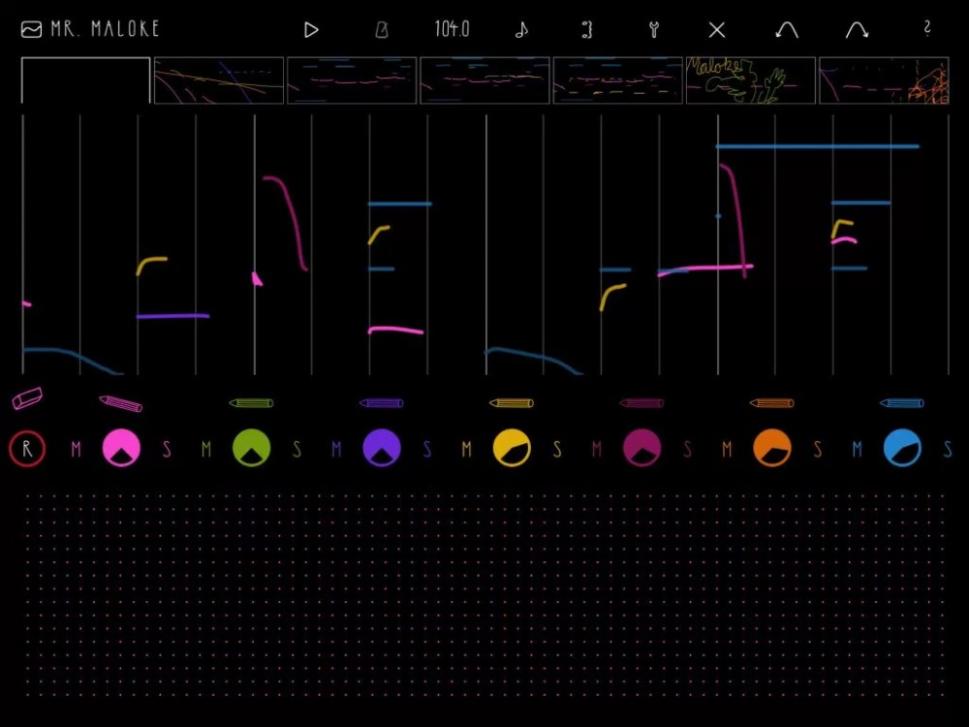Open the music note settings icon

[521, 30]
